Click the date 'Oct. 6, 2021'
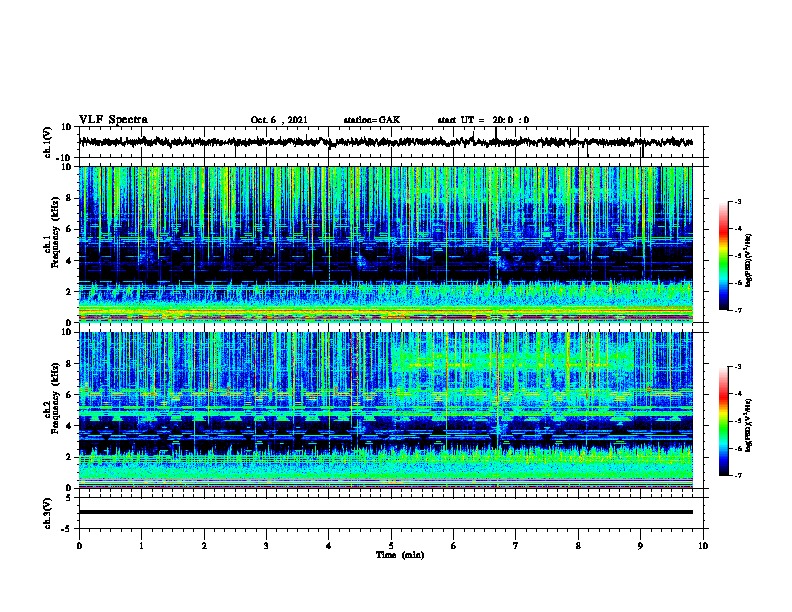Screen dimensions: 792x612 (279, 120)
